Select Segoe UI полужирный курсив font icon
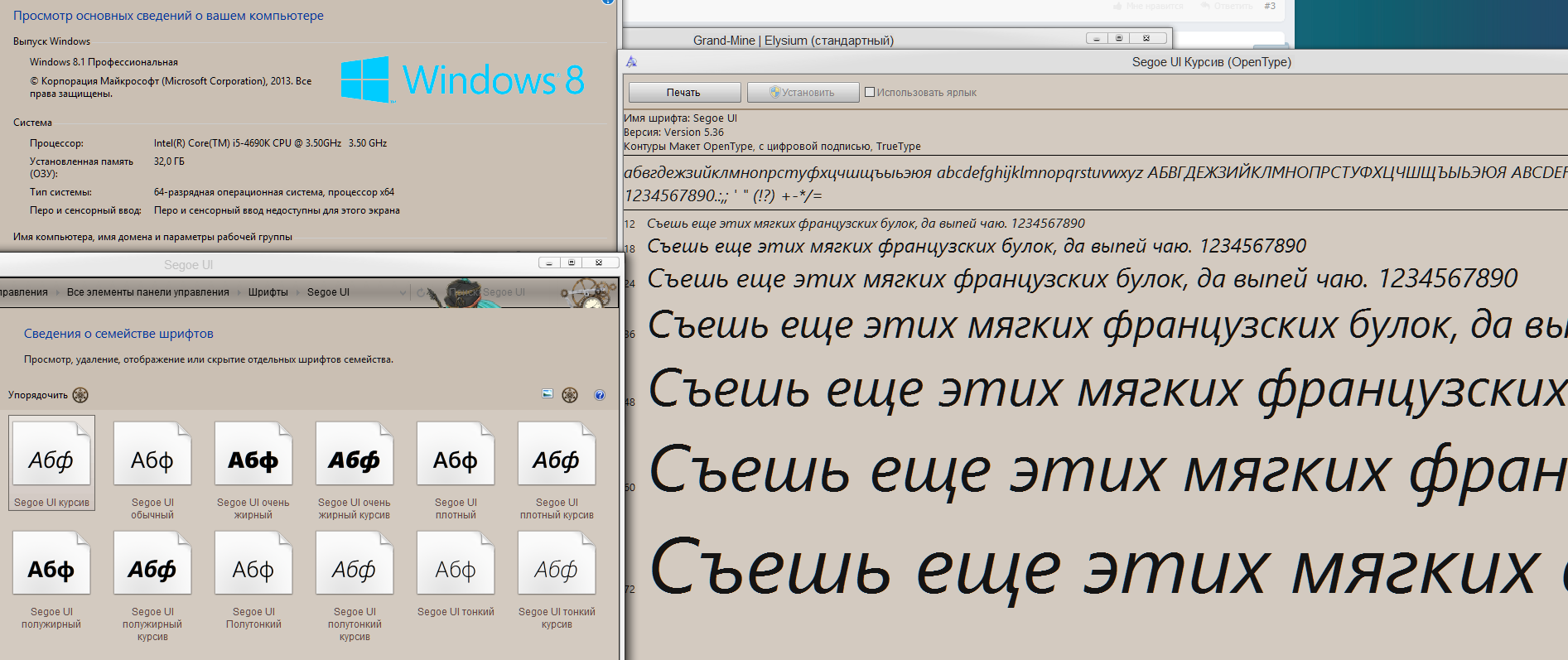The image size is (1568, 660). click(152, 565)
